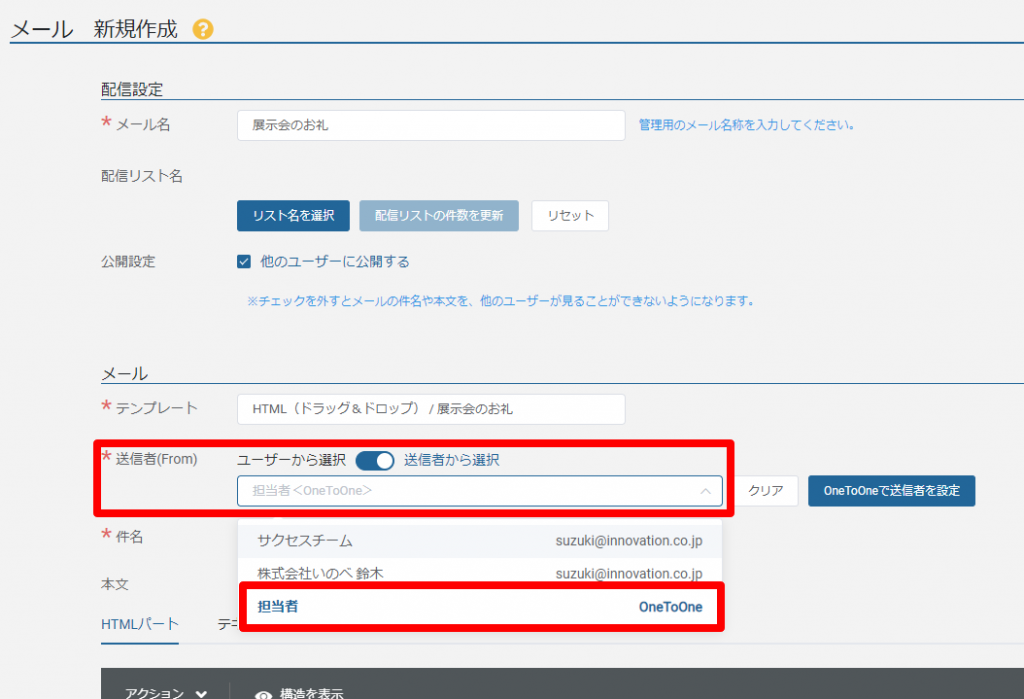This screenshot has height=699, width=1024.
Task: Uncheck 他のユーザーに公開する
Action: tap(243, 262)
